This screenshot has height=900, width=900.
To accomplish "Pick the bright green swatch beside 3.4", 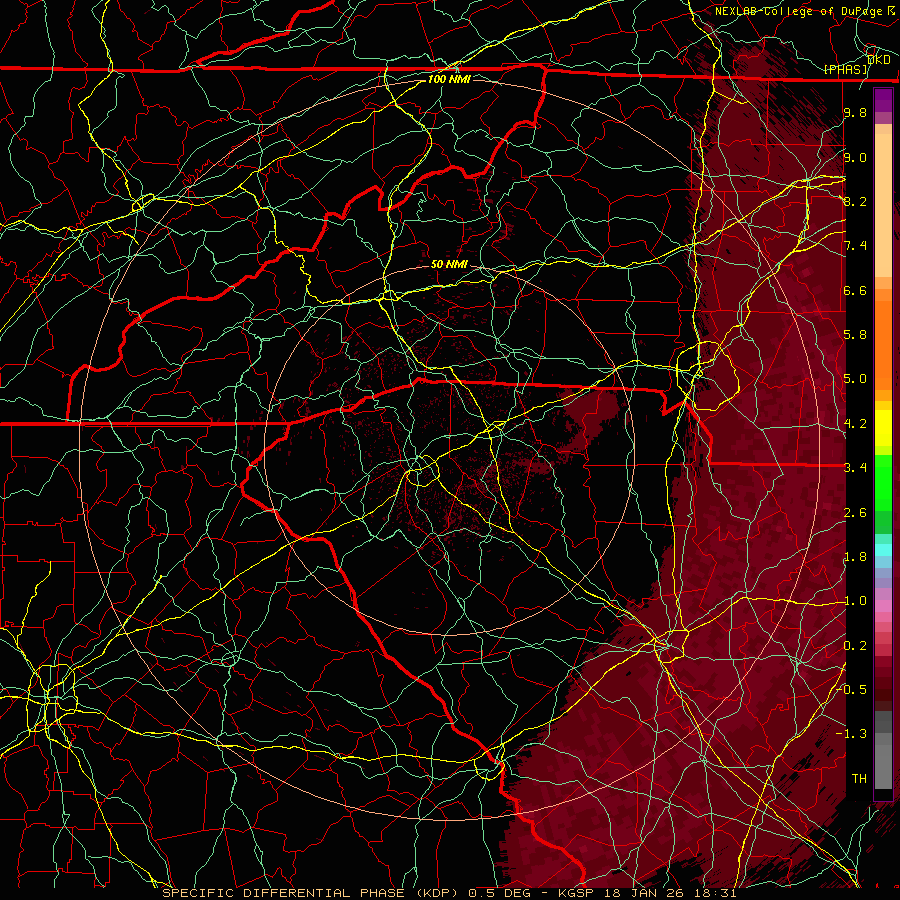I will [x=883, y=483].
